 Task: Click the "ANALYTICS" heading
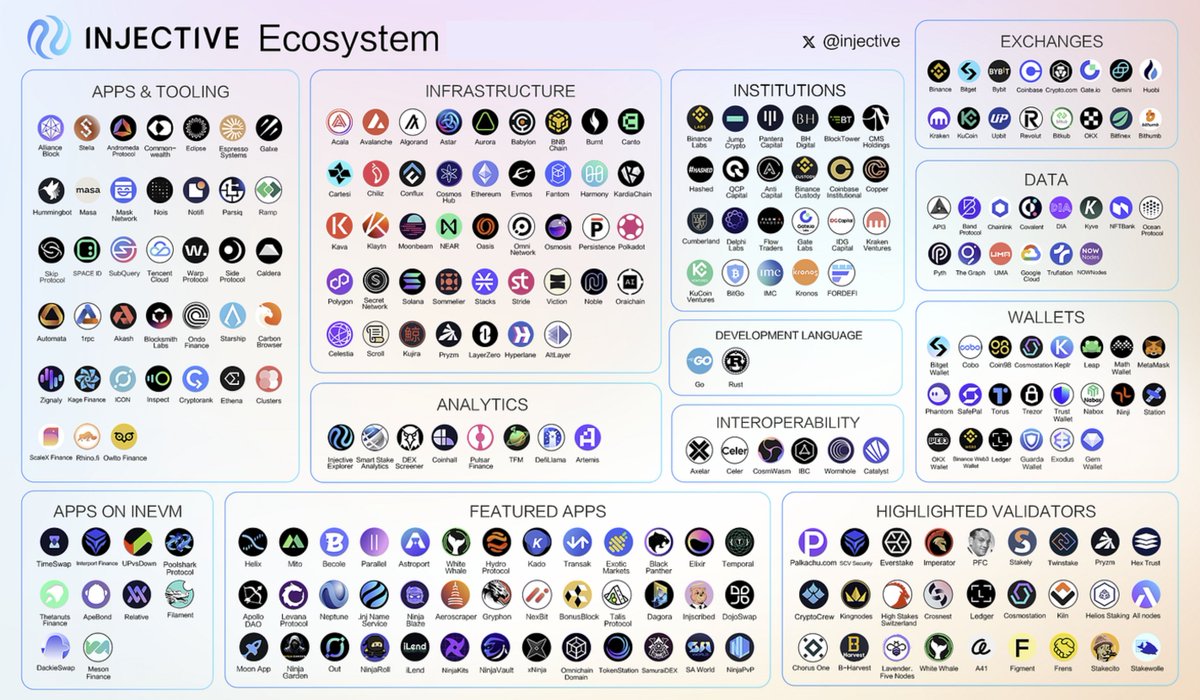pyautogui.click(x=482, y=404)
